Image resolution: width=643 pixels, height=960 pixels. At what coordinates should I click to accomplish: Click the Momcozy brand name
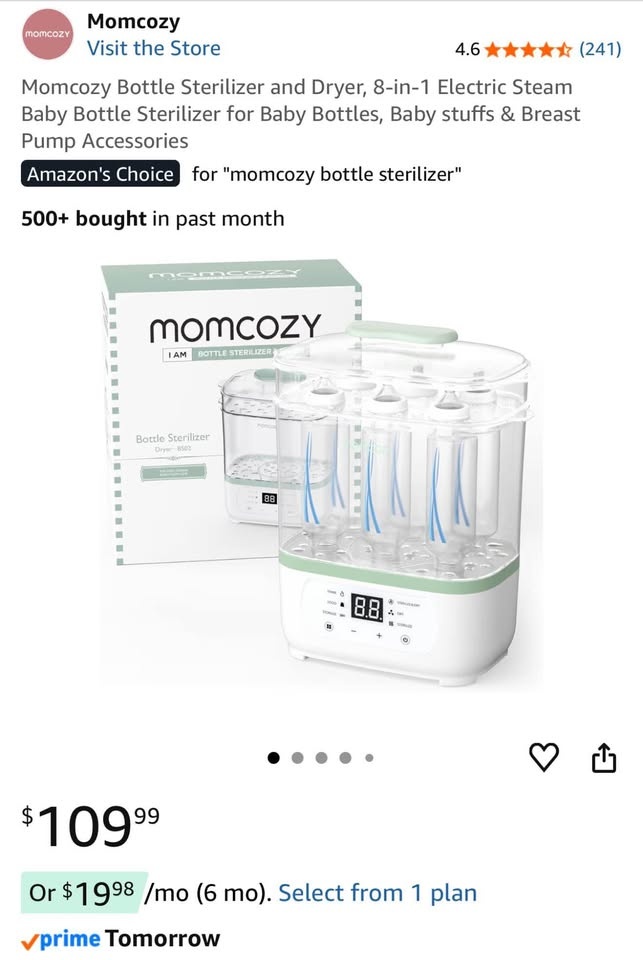(x=133, y=21)
